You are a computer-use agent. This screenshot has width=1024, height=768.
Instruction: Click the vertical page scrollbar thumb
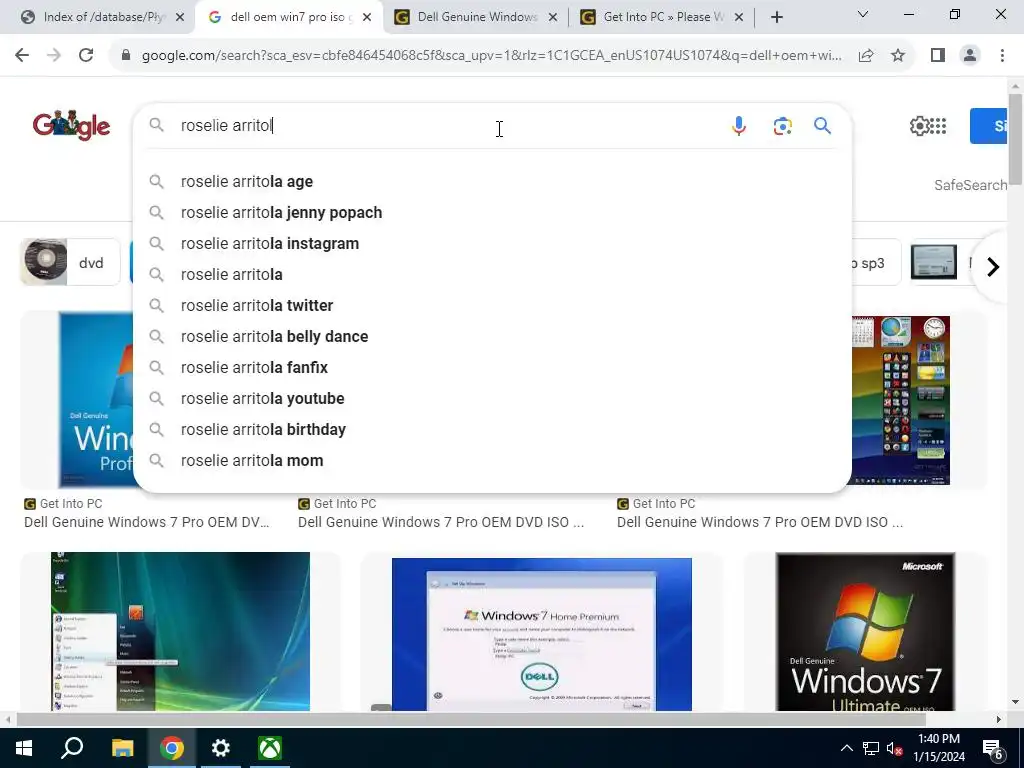pyautogui.click(x=1016, y=139)
